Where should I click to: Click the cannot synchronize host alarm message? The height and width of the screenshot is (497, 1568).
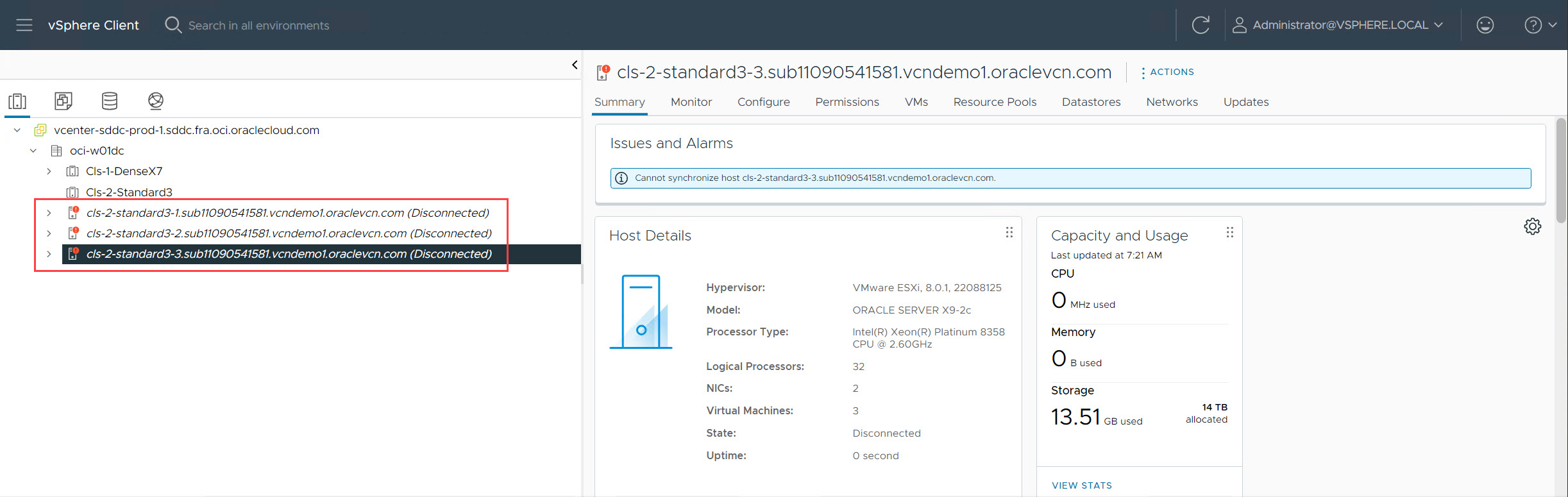click(x=815, y=178)
